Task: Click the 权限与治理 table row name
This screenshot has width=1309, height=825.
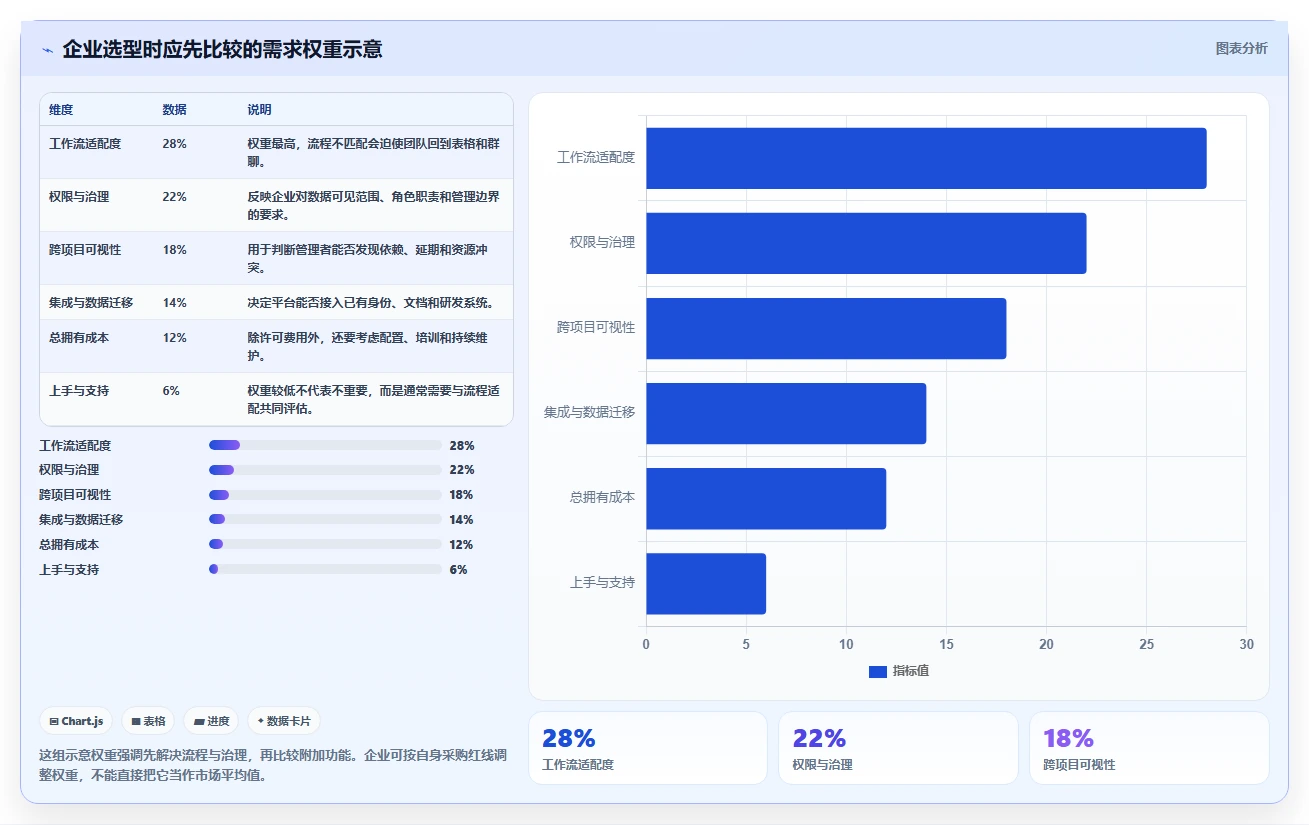Action: 79,197
